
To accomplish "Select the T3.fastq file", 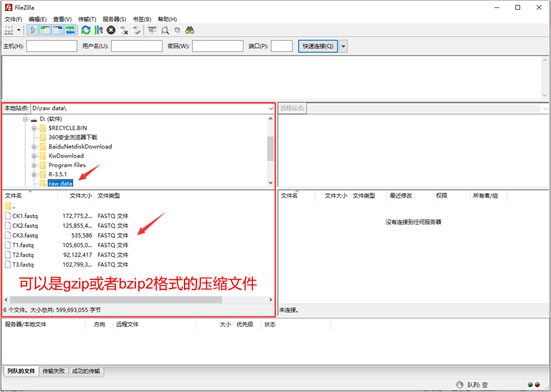I will pyautogui.click(x=23, y=264).
